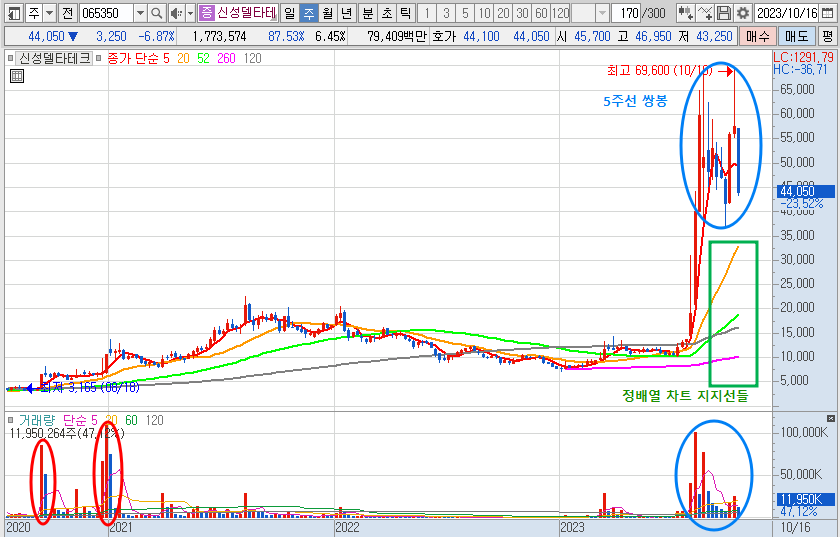Select interval 60 button

pos(542,13)
